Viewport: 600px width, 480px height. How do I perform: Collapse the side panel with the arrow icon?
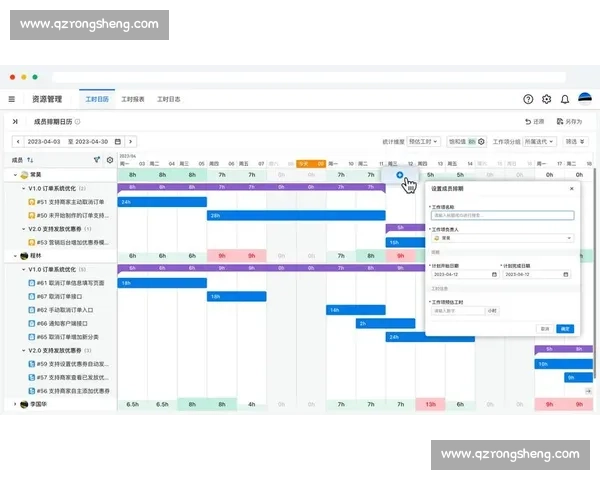pyautogui.click(x=15, y=122)
